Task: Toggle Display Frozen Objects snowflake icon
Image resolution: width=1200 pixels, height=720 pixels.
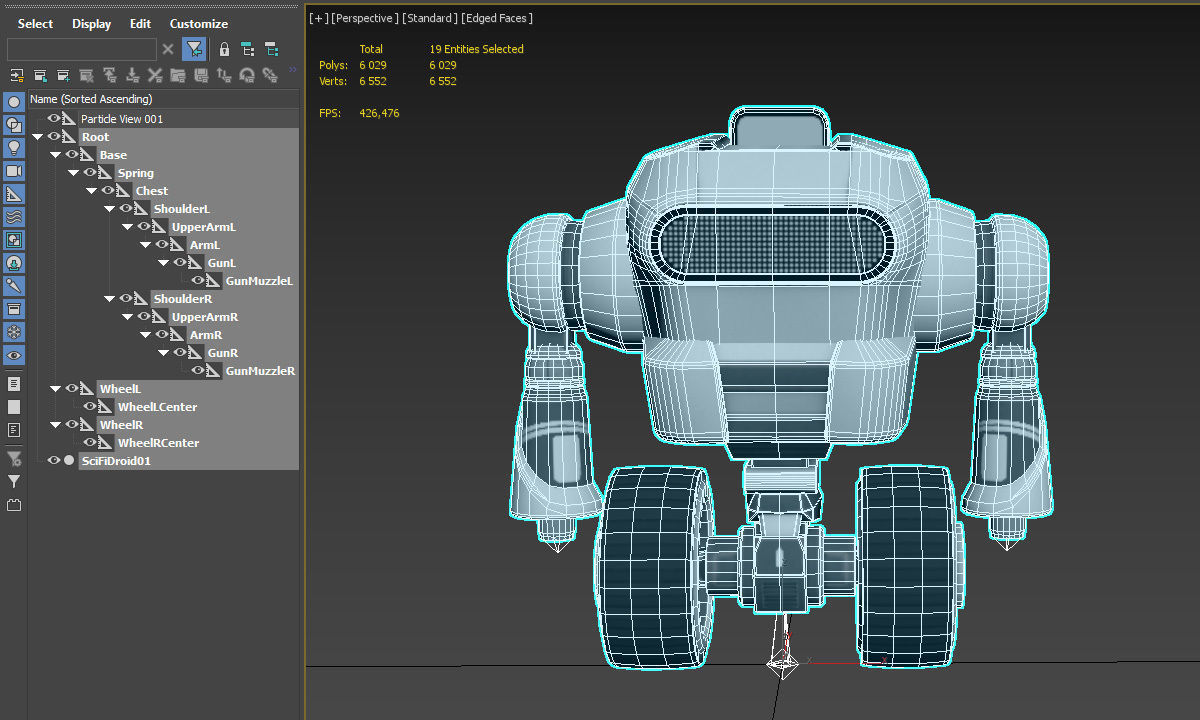Action: tap(14, 332)
